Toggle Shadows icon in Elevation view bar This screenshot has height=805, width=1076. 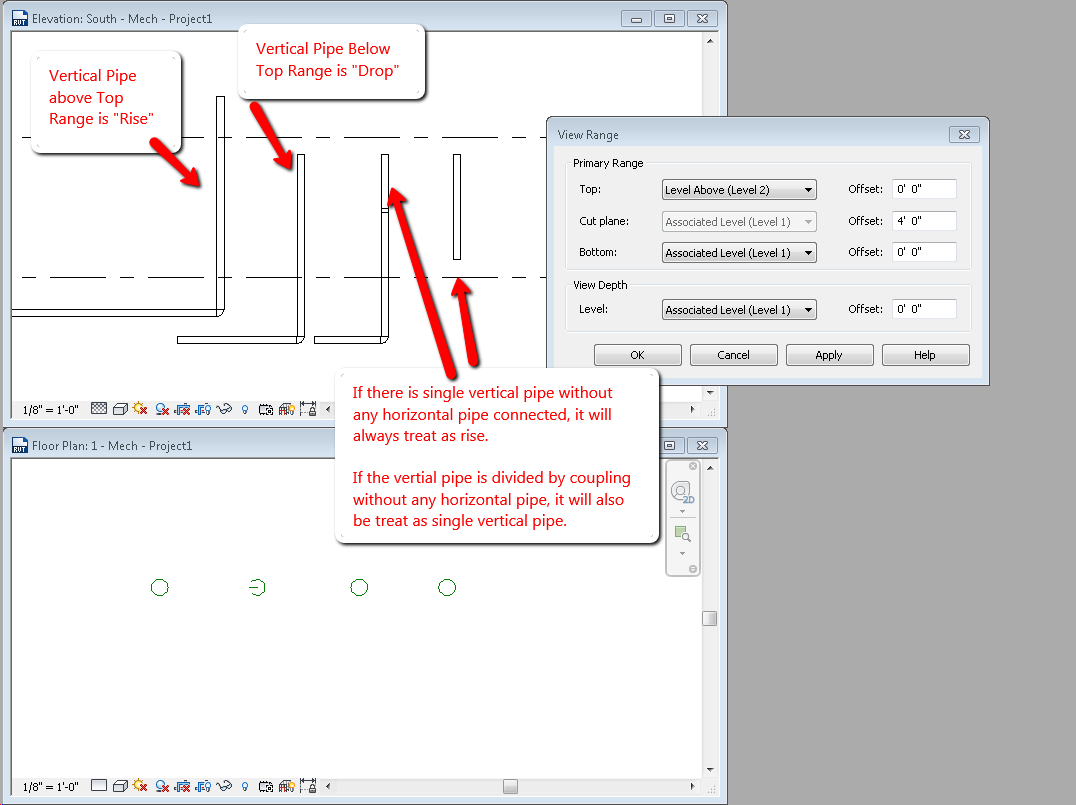click(x=162, y=409)
